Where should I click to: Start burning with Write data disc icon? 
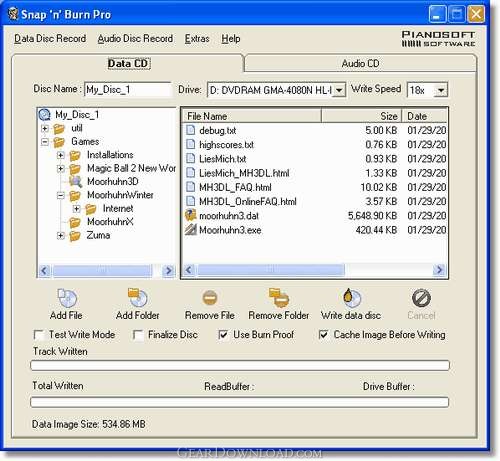352,298
